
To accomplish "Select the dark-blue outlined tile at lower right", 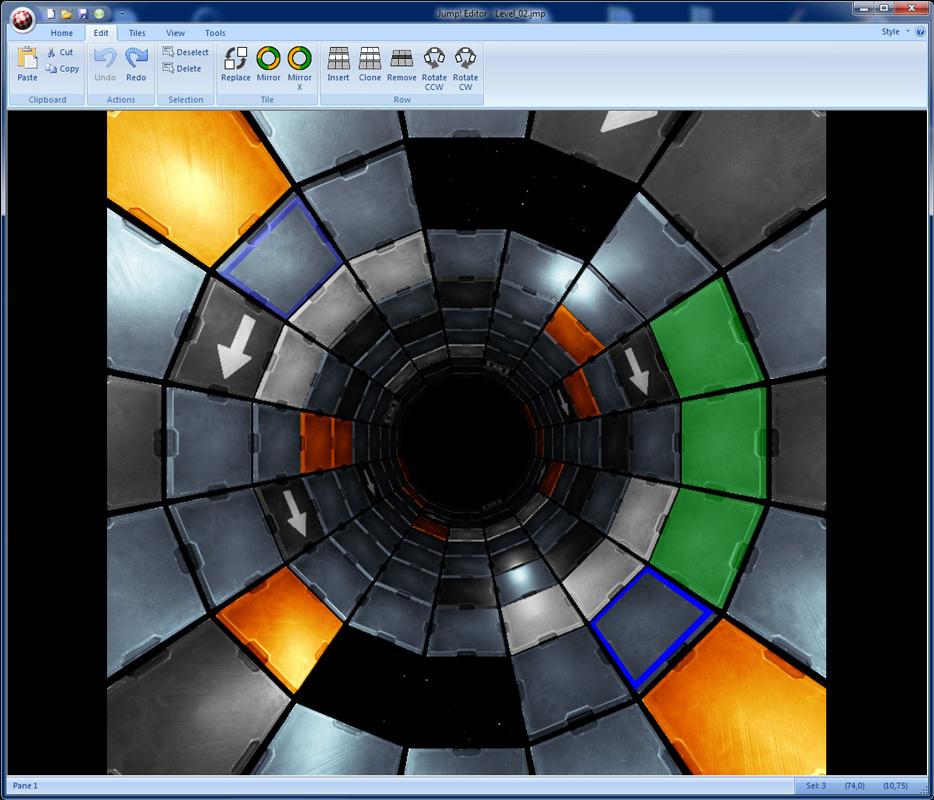I will pos(651,627).
